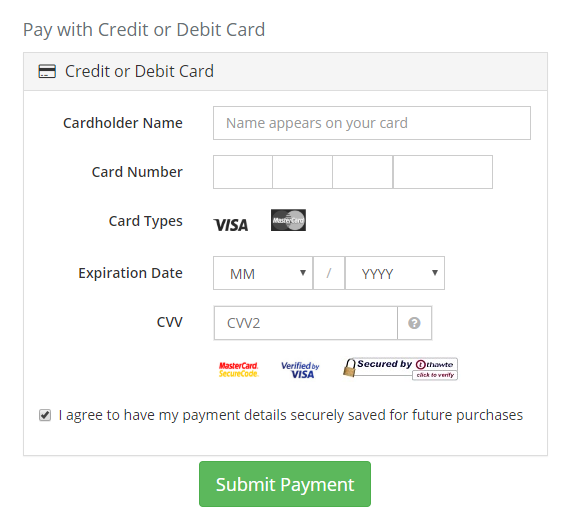Click the MasterCard card type logo

(288, 220)
